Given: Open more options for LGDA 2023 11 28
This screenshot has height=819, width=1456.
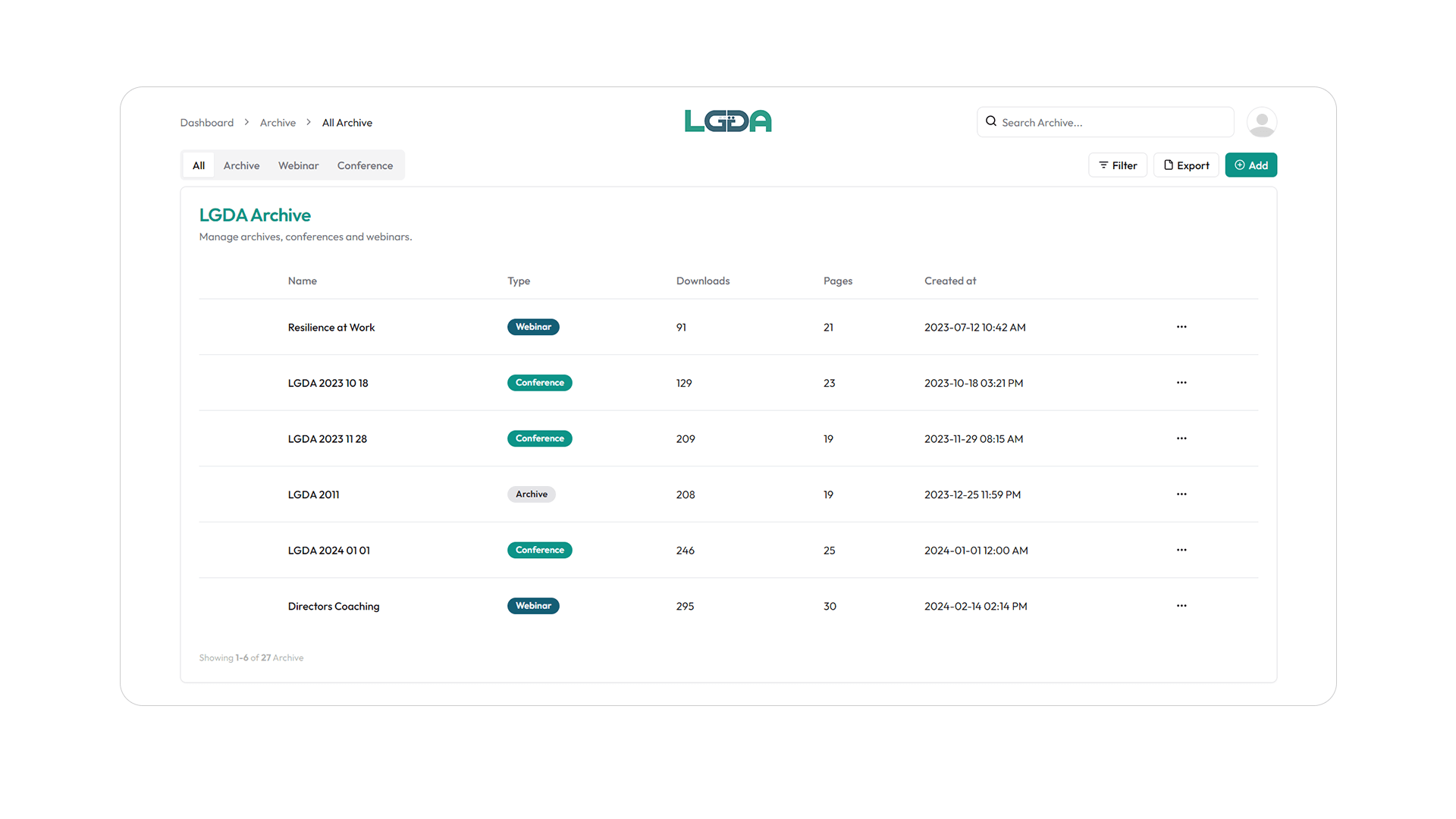Looking at the screenshot, I should tap(1181, 438).
